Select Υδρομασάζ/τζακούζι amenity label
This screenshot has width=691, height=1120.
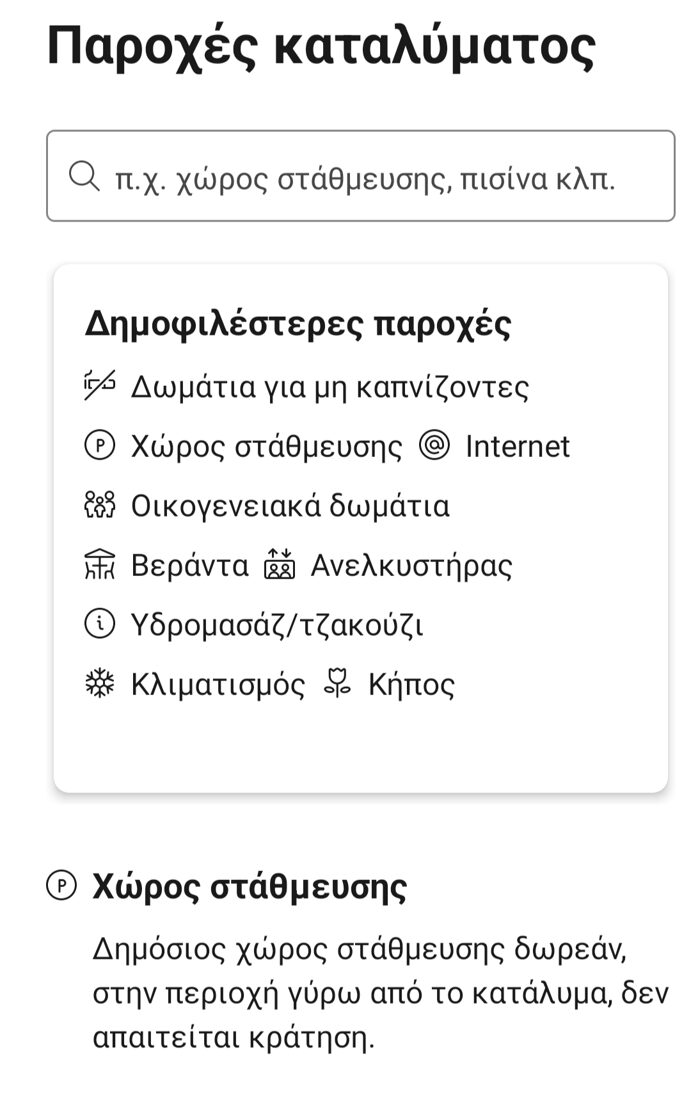tap(277, 626)
